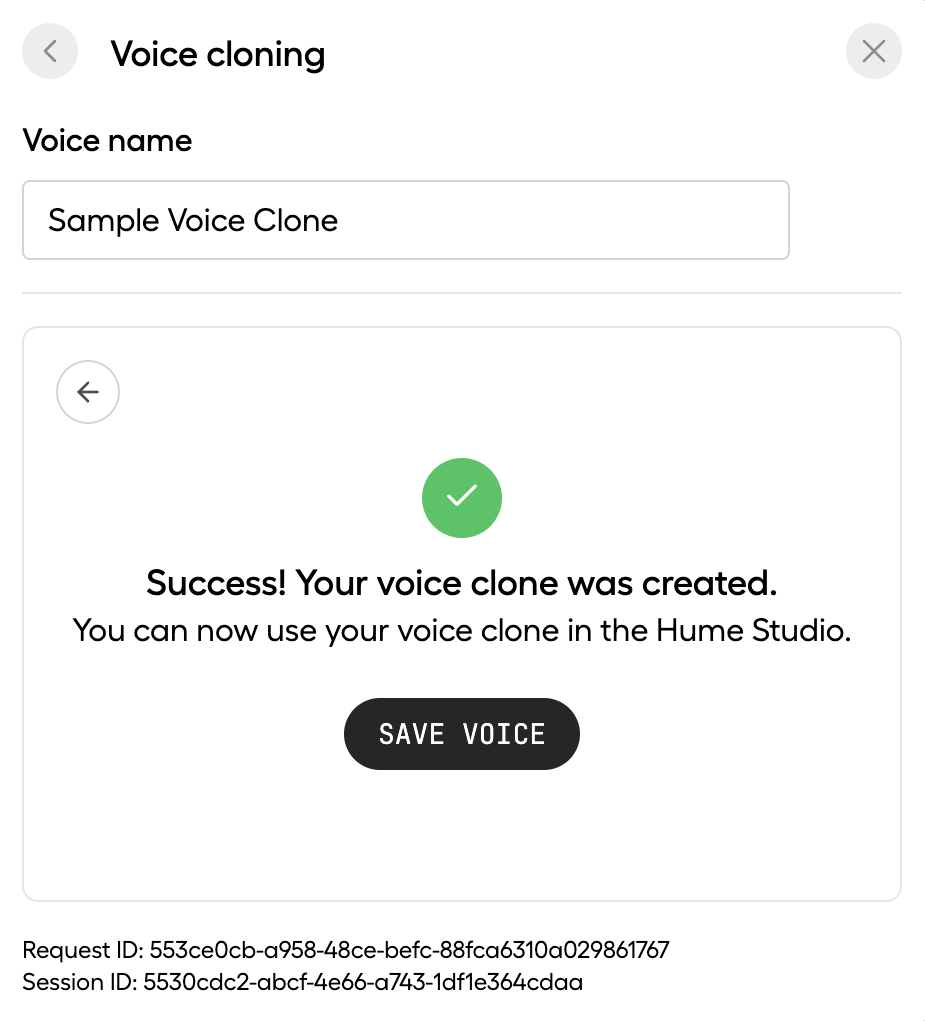Click the Session ID value starting with 5530cdc2
925x1021 pixels.
click(365, 982)
